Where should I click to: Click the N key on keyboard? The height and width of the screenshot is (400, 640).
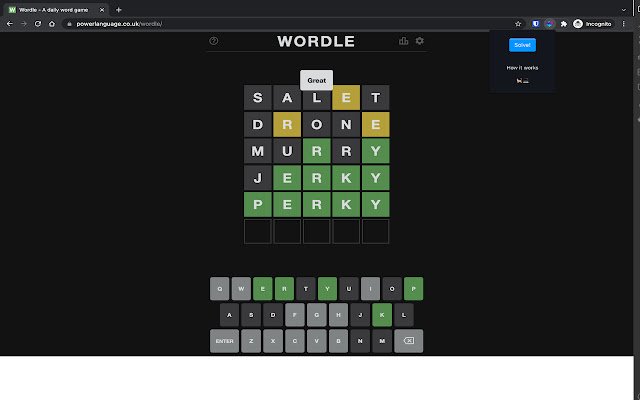pos(360,341)
